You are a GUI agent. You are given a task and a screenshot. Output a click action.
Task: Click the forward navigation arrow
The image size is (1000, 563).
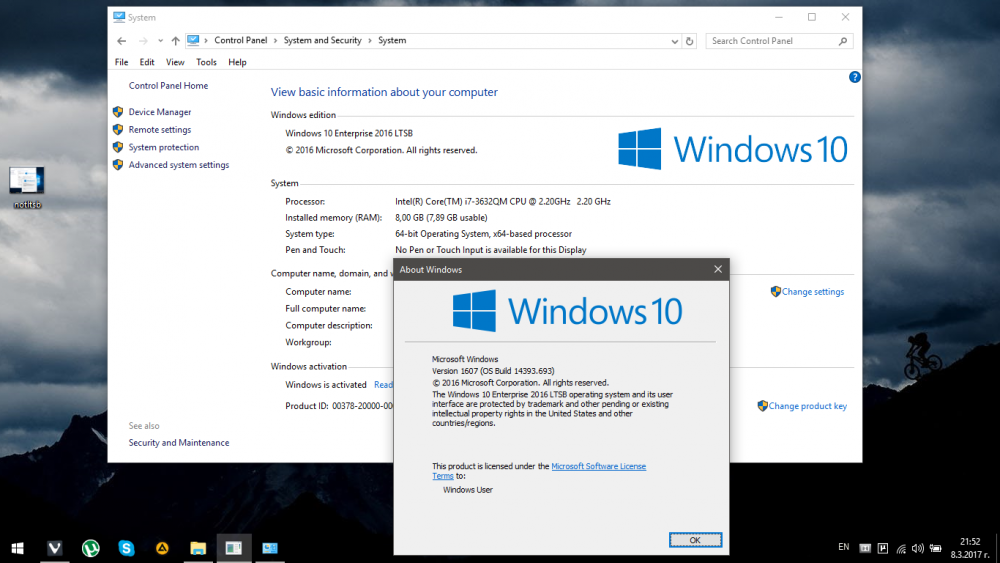point(143,41)
